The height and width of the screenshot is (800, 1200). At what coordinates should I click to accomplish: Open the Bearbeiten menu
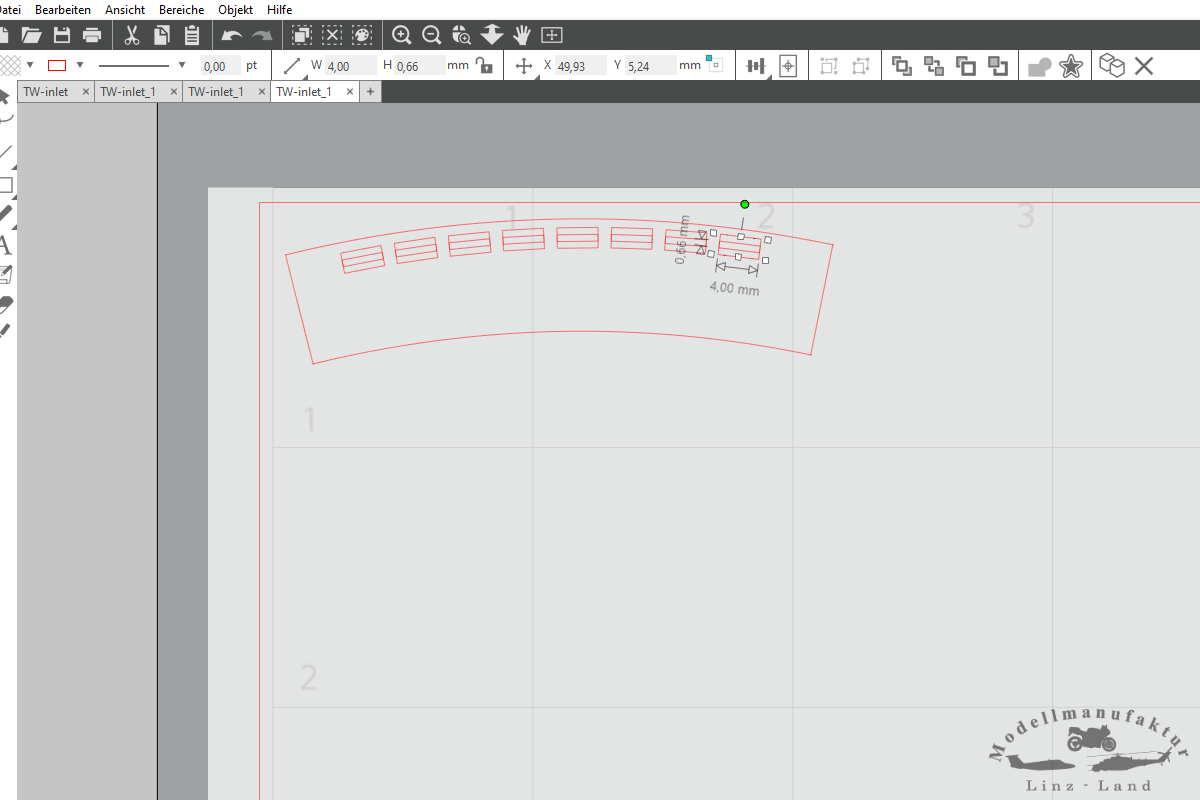coord(63,9)
